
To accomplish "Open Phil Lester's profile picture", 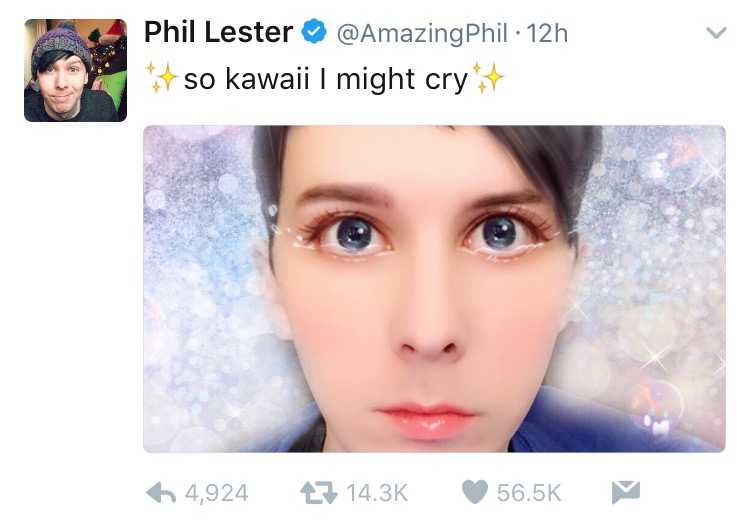I will [75, 71].
